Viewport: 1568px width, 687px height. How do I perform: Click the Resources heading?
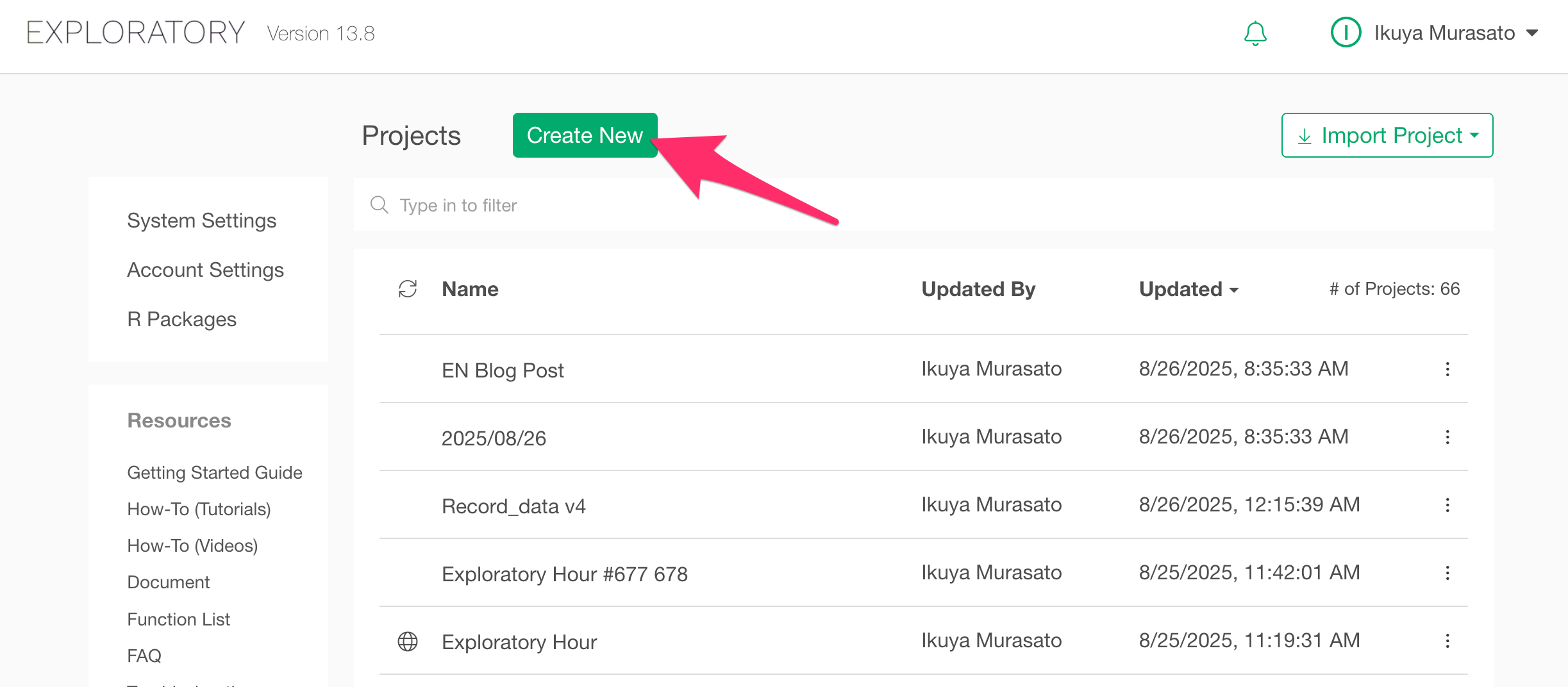179,420
